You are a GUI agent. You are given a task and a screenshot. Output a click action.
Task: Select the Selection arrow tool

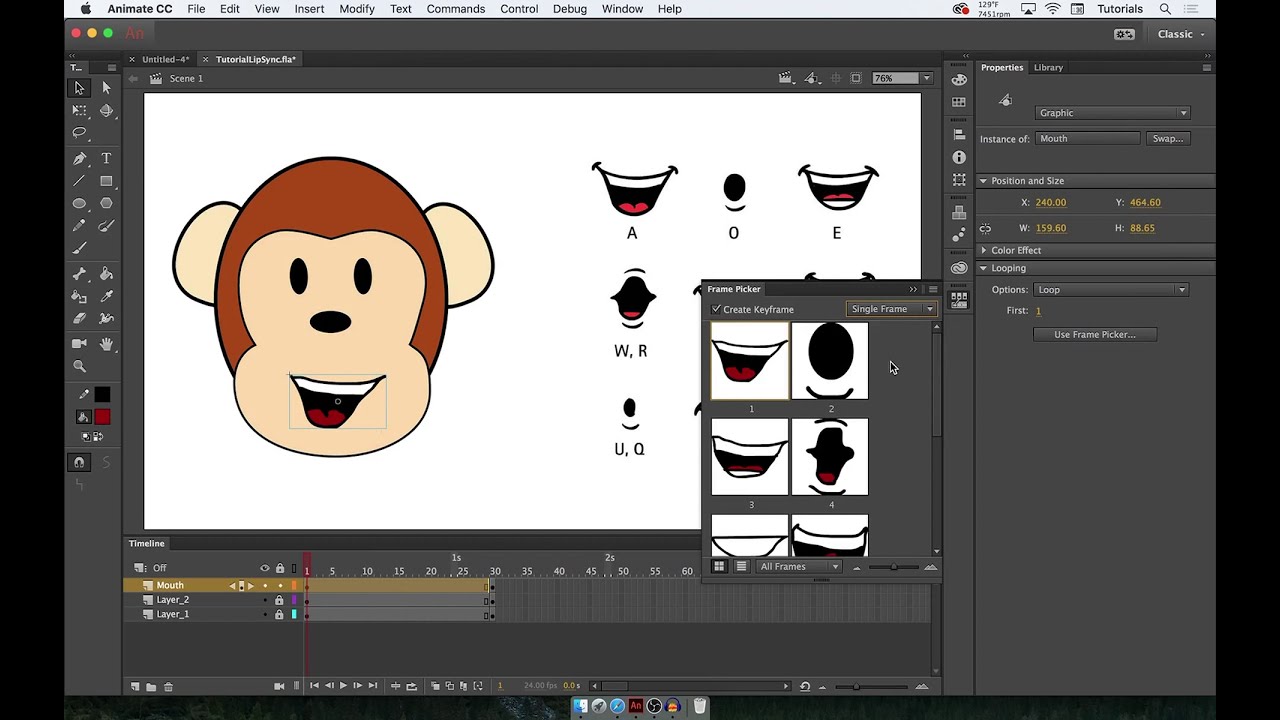(79, 88)
